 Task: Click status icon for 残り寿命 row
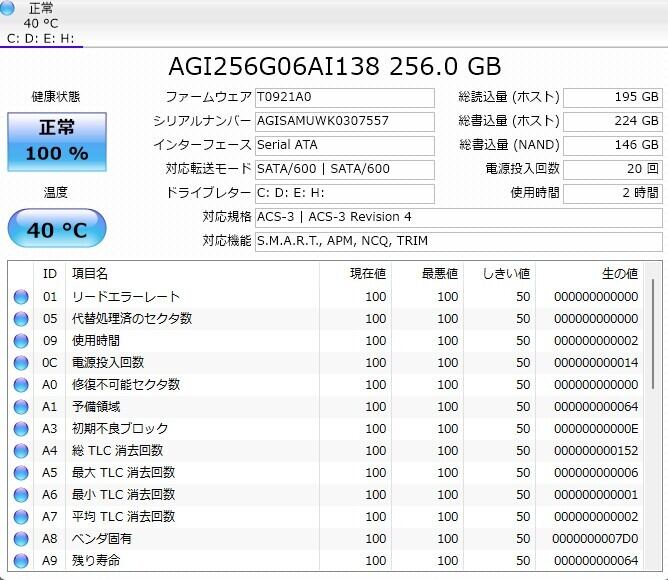[21, 561]
